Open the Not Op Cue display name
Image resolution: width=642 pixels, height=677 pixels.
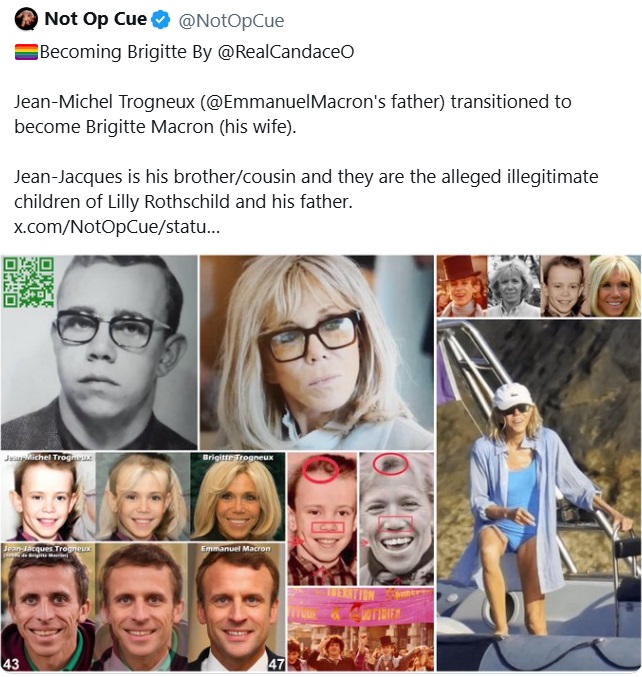[x=95, y=19]
